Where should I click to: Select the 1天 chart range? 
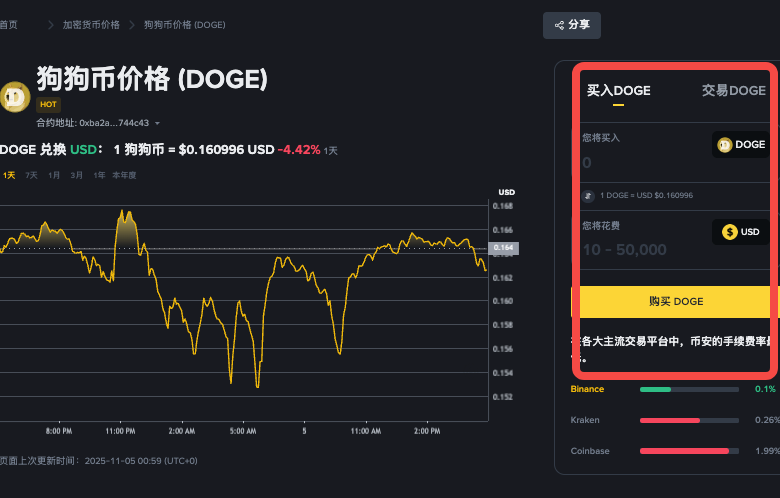click(x=9, y=175)
